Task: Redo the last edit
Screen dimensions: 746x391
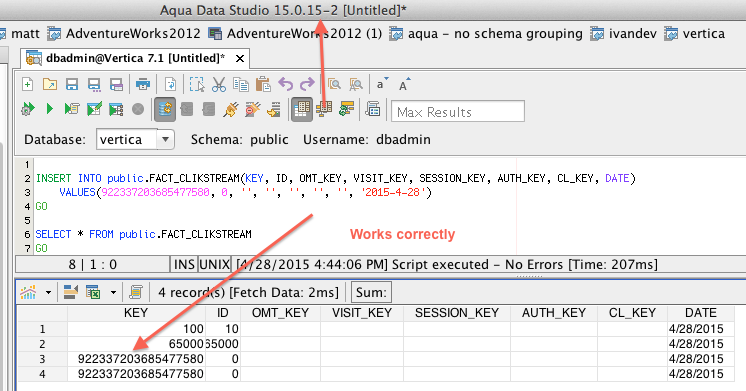Action: (x=307, y=85)
